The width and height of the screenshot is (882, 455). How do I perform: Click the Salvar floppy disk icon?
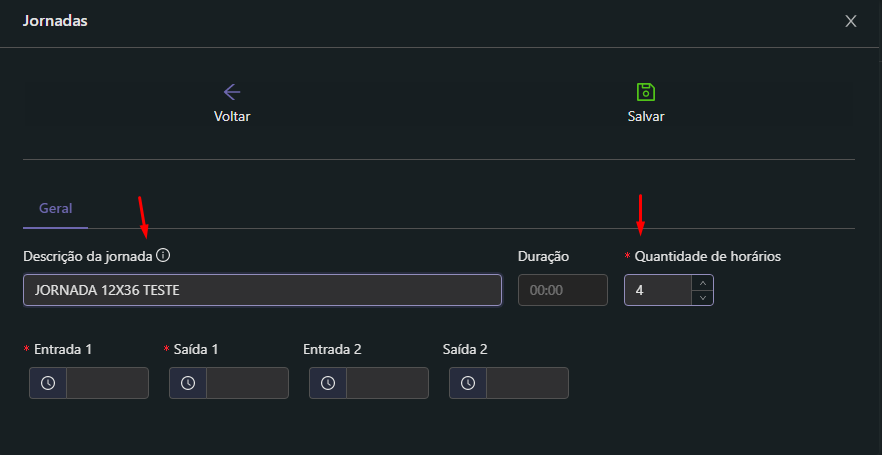646,92
